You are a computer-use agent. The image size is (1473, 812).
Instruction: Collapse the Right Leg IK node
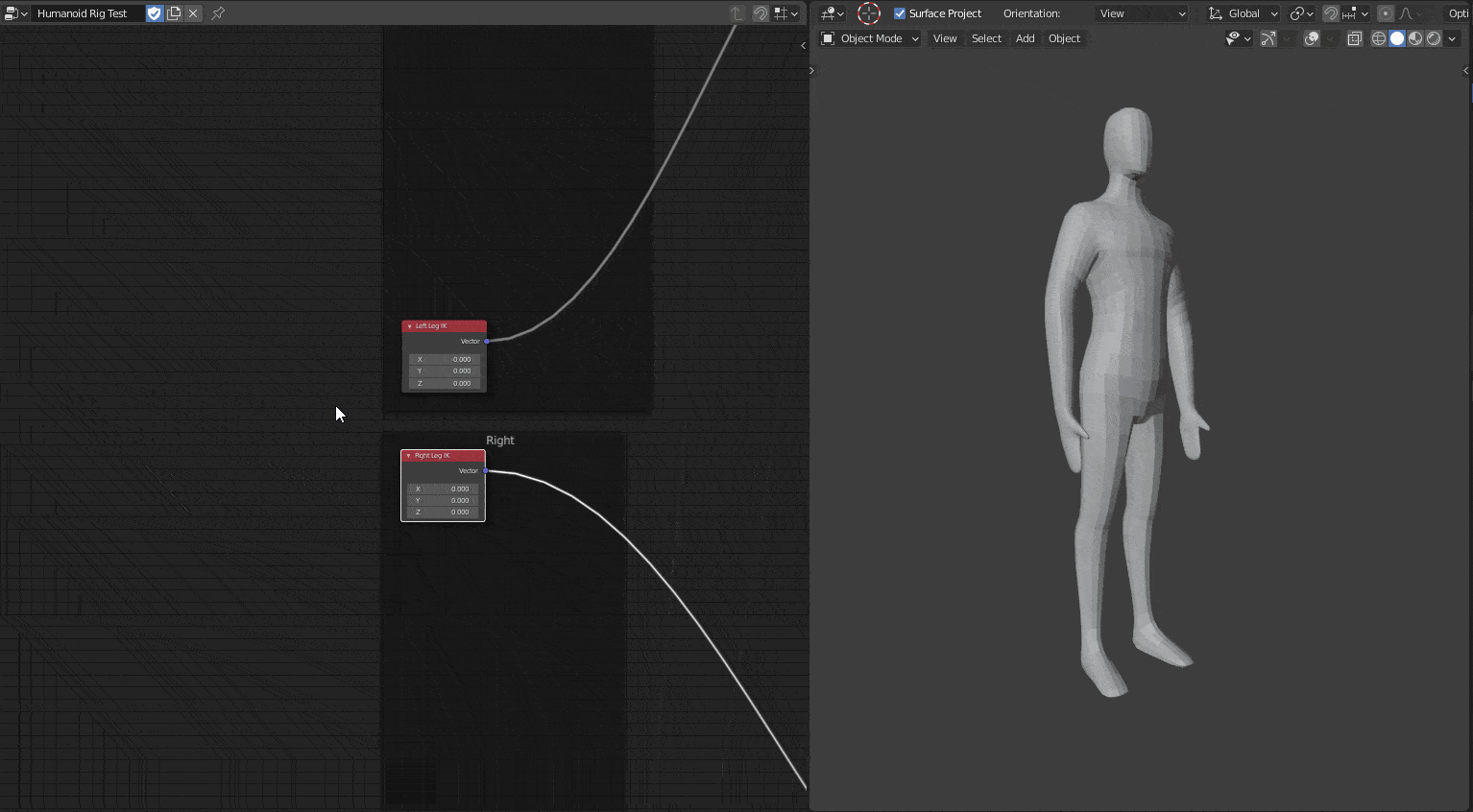[408, 456]
